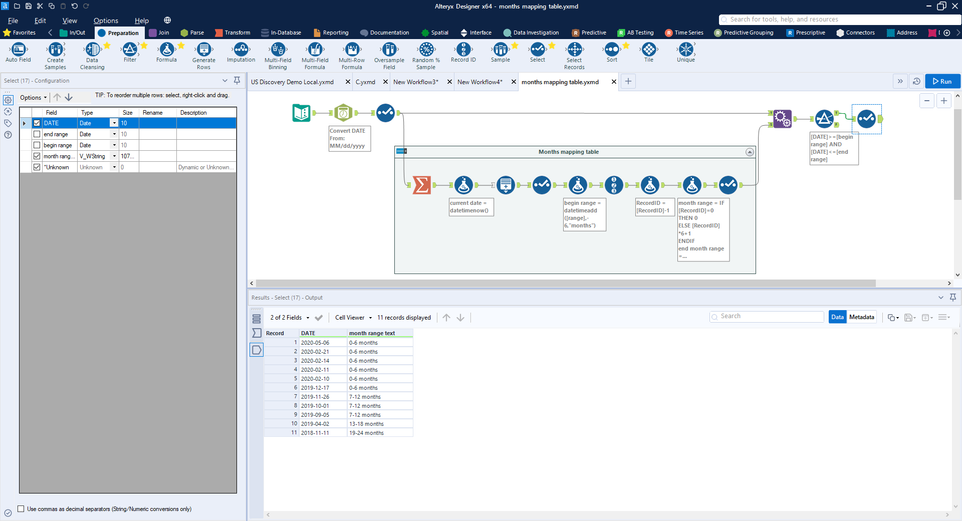The width and height of the screenshot is (962, 521).
Task: Switch to the Join tool category tab
Action: 160,32
